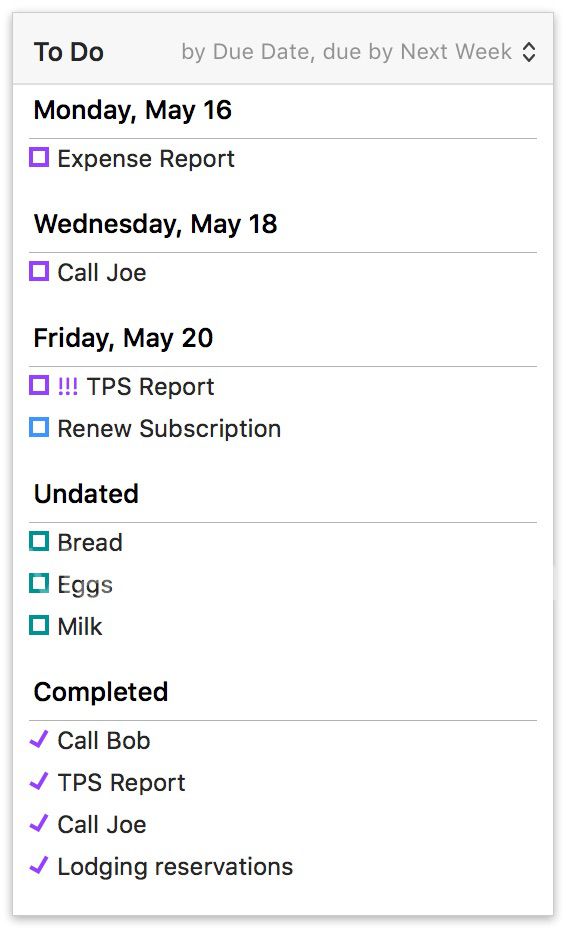The height and width of the screenshot is (928, 566).
Task: Uncheck the completed Call Bob checkmark
Action: pos(38,739)
